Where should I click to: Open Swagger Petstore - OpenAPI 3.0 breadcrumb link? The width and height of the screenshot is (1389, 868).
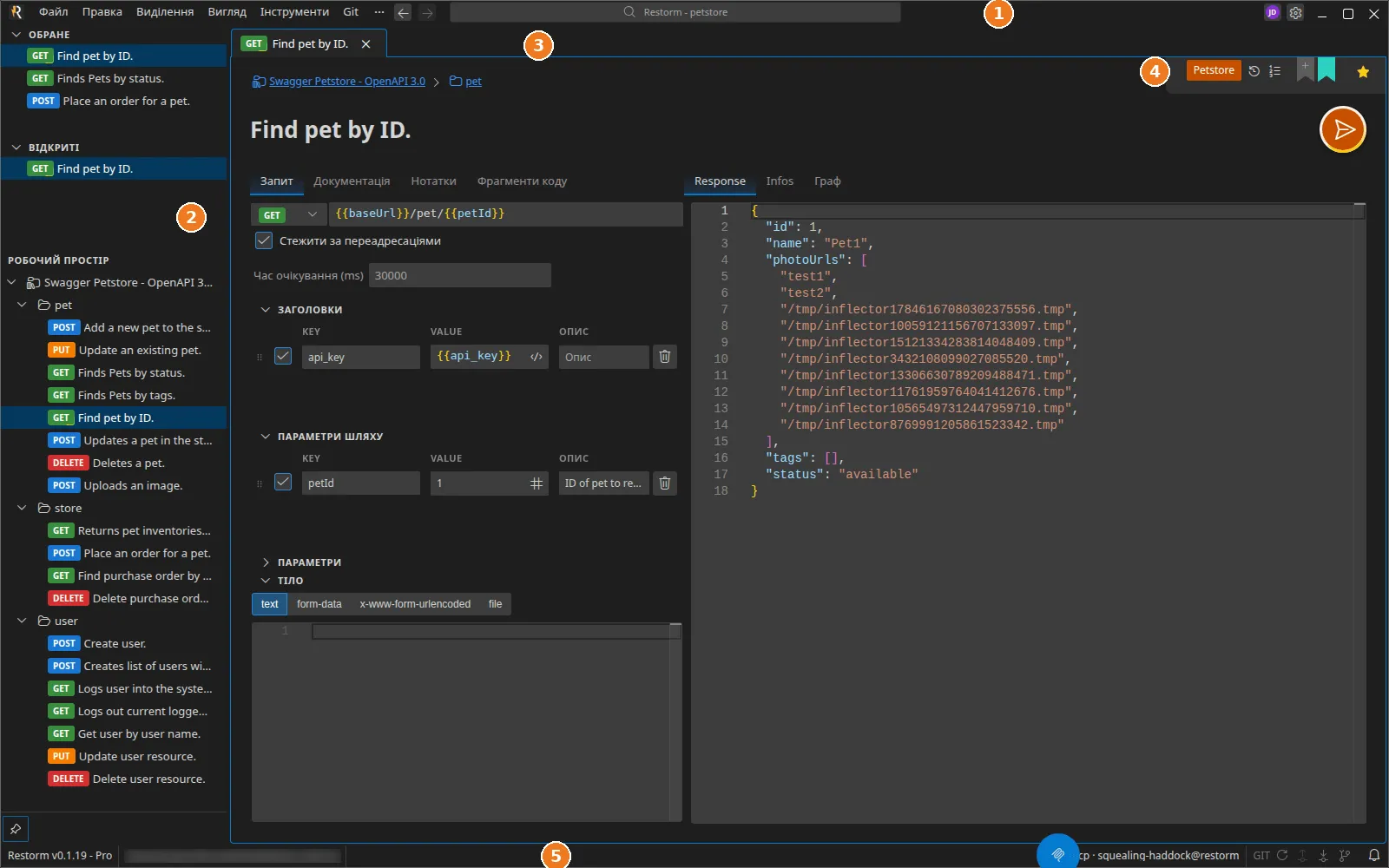pos(347,82)
